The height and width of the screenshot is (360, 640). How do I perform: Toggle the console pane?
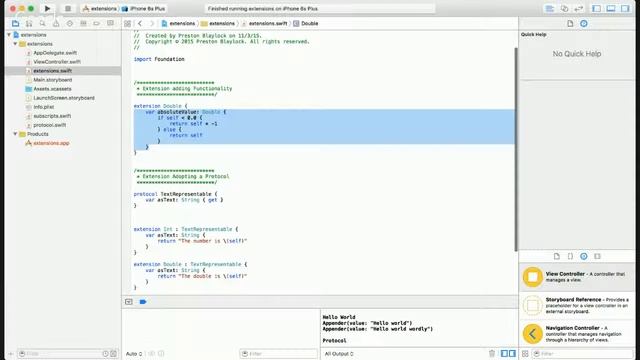(x=512, y=353)
